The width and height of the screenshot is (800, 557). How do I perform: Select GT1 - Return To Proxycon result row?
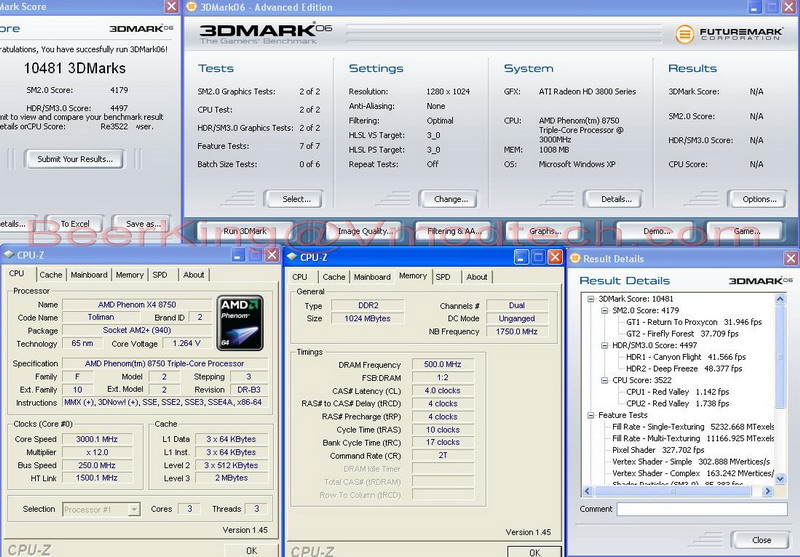694,322
